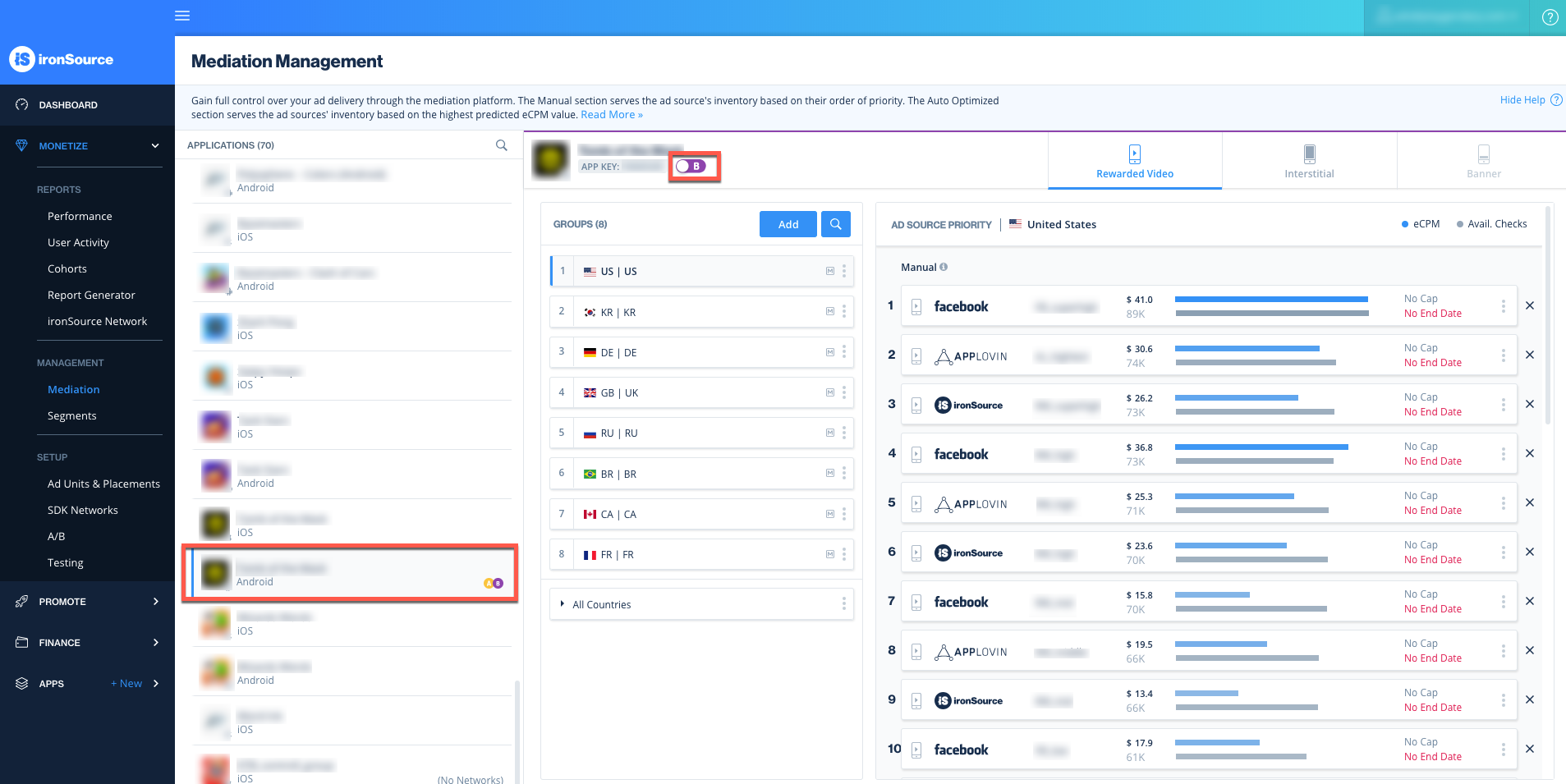Switch to the Interstitial tab
The width and height of the screenshot is (1566, 784).
point(1309,161)
